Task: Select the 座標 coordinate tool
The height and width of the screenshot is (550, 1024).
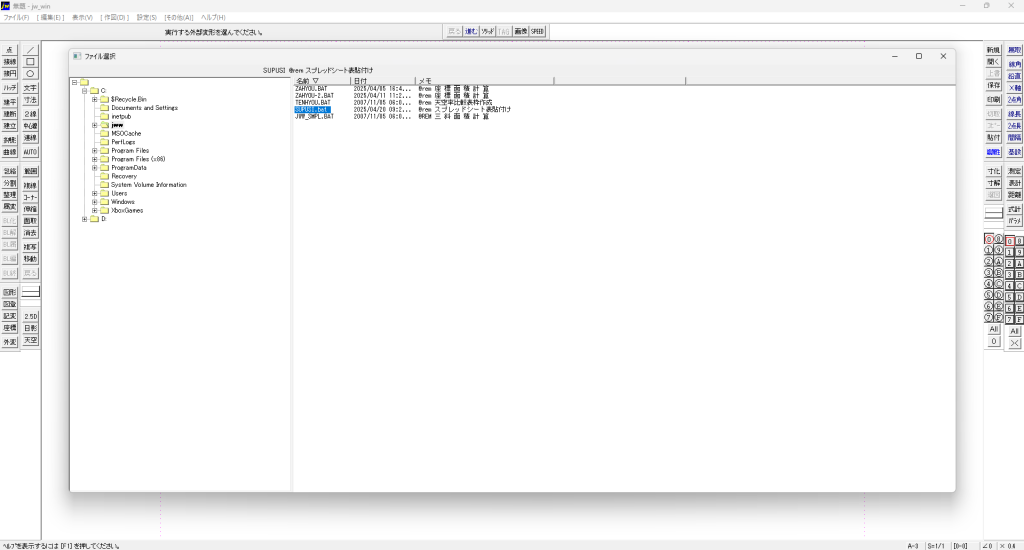Action: click(9, 329)
